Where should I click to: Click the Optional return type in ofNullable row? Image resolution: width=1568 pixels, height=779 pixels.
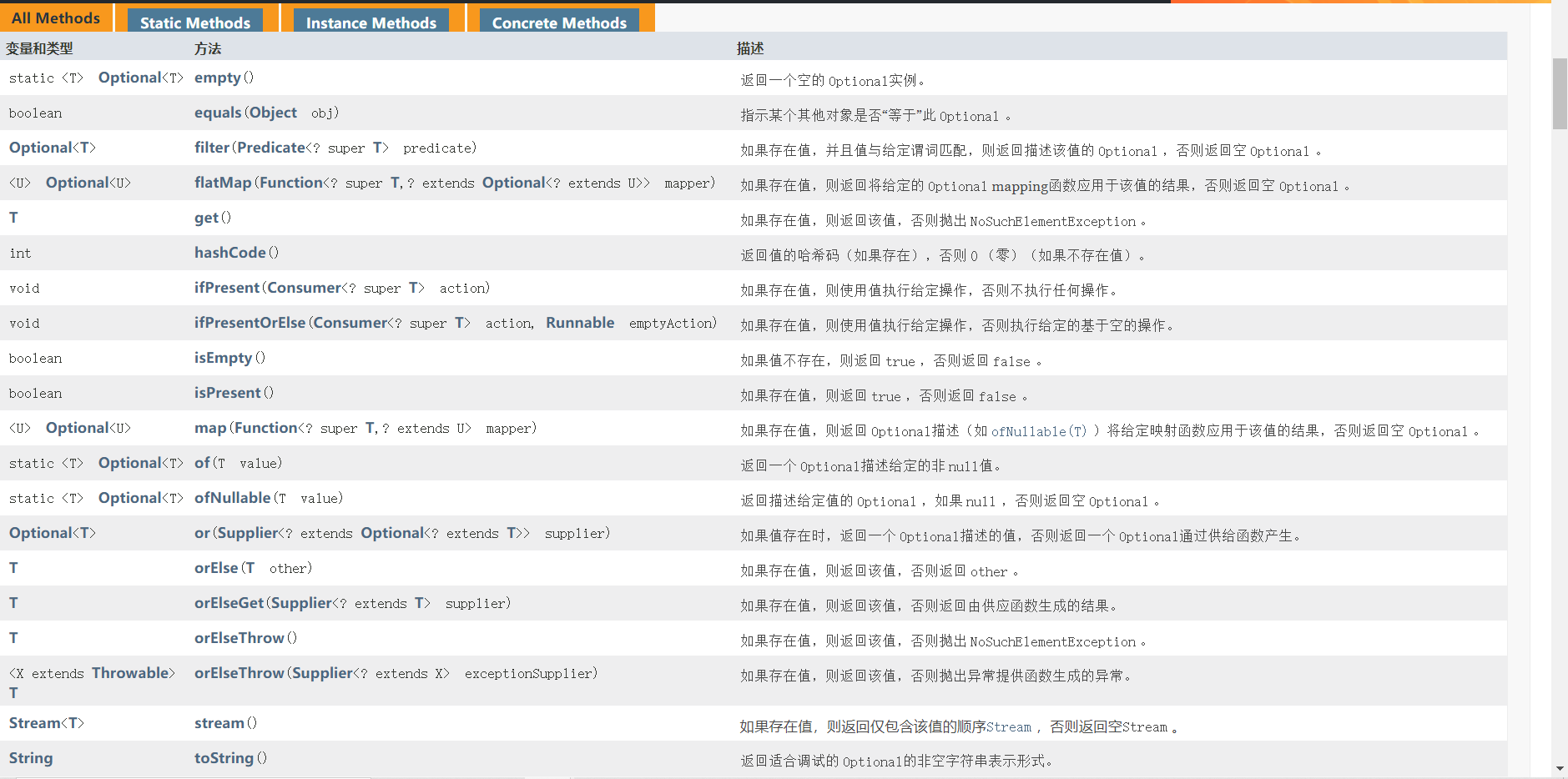[130, 498]
